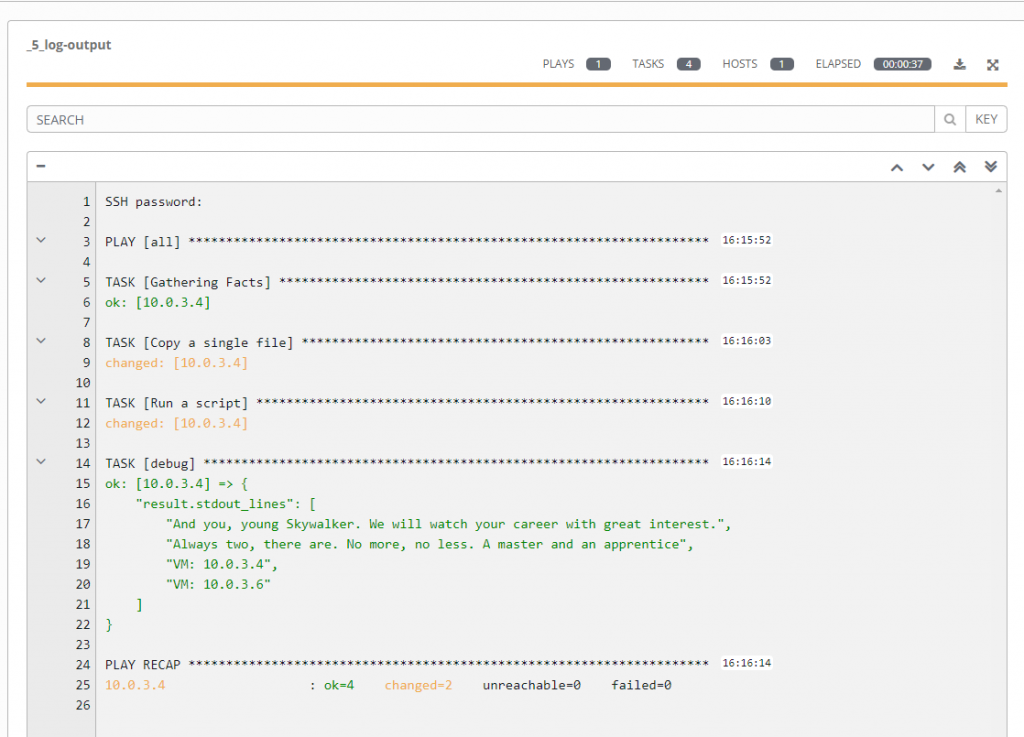Open the search KEY help
The height and width of the screenshot is (737, 1024).
pyautogui.click(x=986, y=119)
